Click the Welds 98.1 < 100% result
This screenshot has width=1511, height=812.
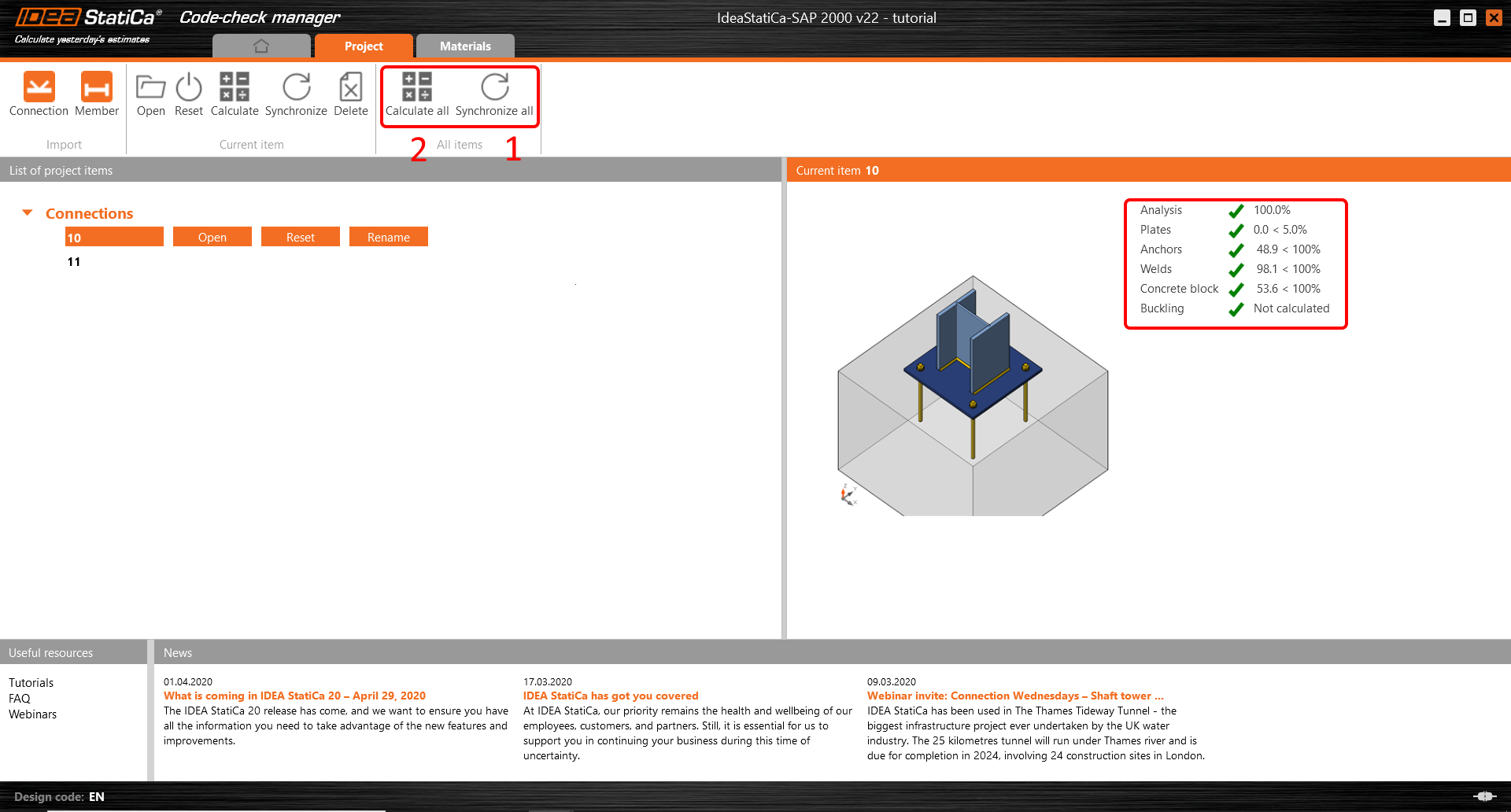1235,269
